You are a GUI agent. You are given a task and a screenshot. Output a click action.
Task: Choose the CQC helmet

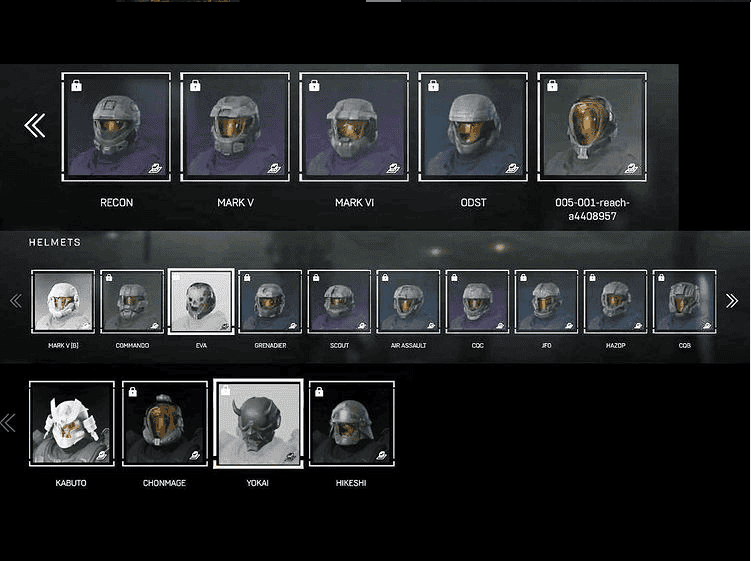[x=477, y=301]
